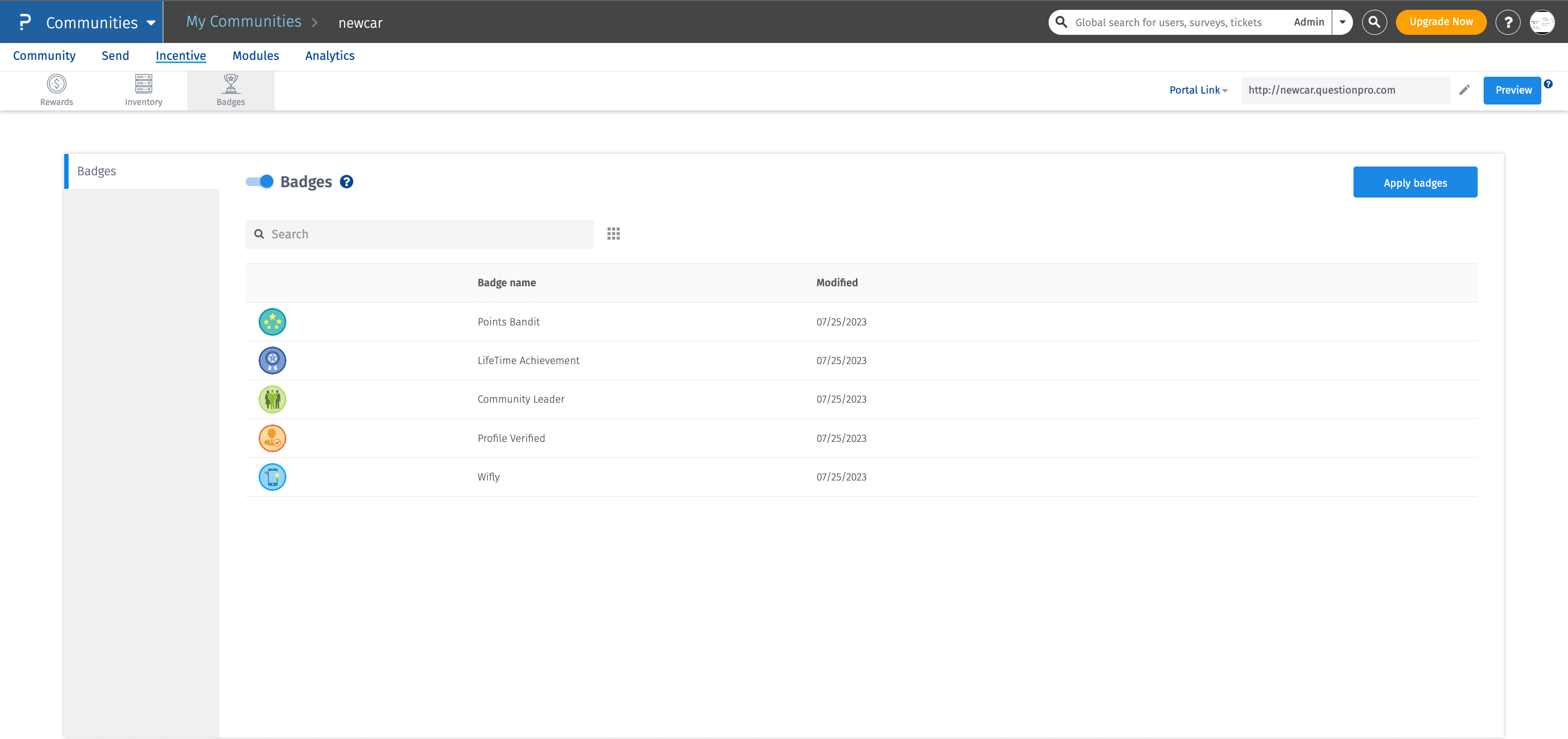Click the help question mark near Preview
The height and width of the screenshot is (739, 1568).
click(1549, 83)
